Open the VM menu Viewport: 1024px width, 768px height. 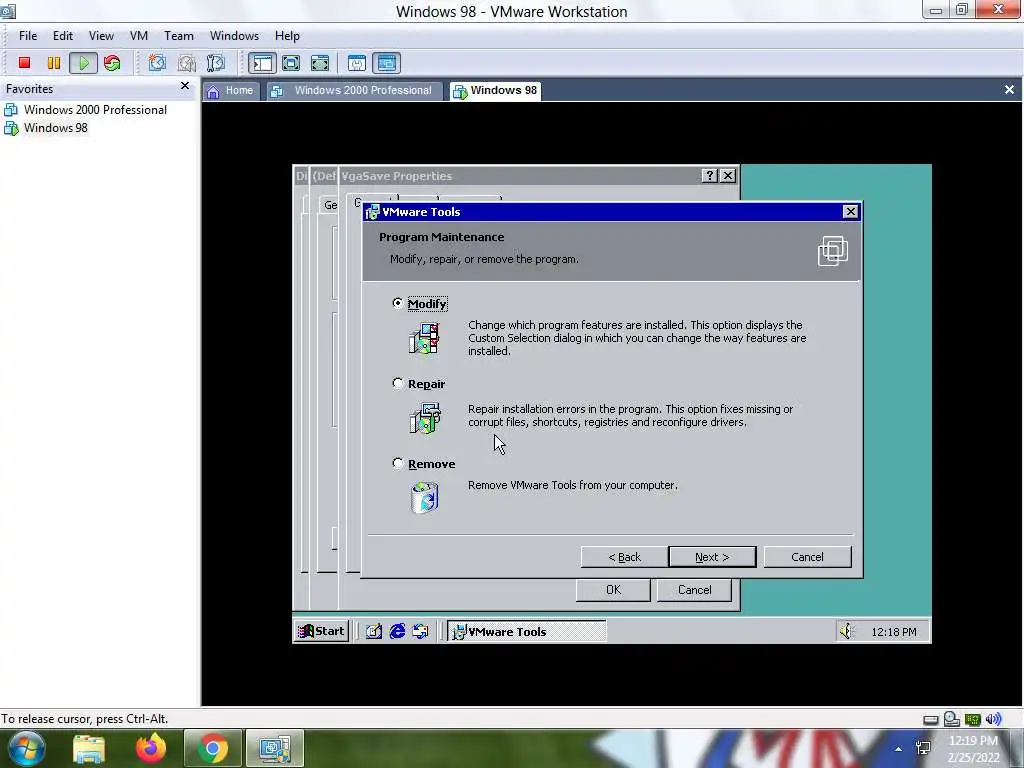138,36
